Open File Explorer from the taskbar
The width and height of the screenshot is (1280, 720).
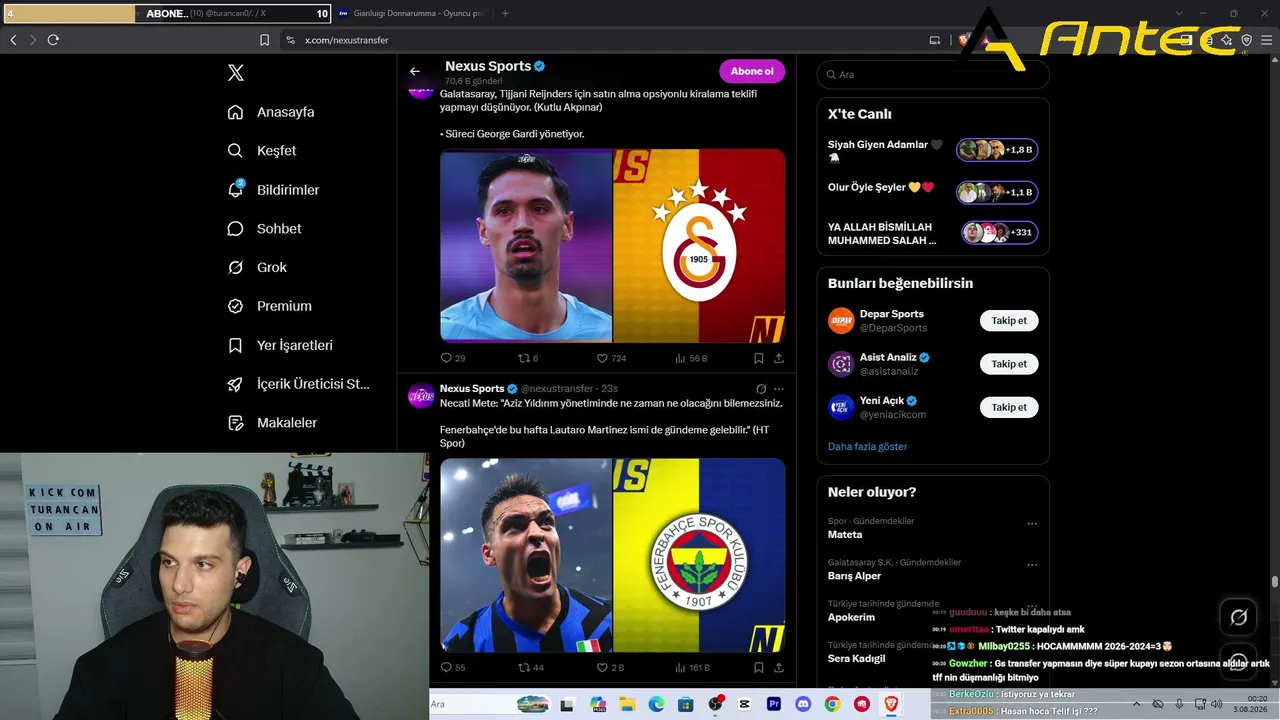coord(627,704)
